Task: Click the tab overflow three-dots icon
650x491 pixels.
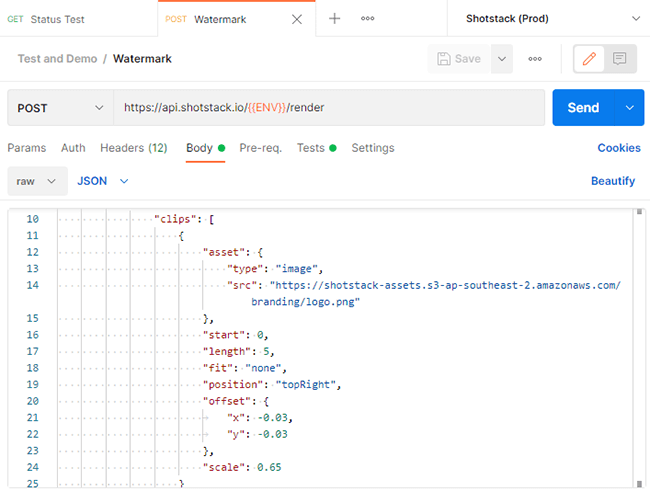Action: click(x=368, y=18)
